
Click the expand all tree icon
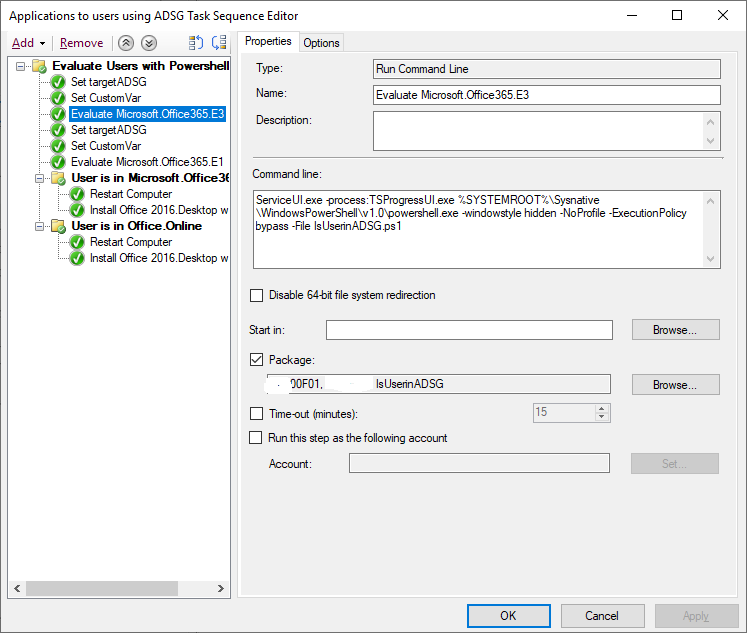click(195, 43)
